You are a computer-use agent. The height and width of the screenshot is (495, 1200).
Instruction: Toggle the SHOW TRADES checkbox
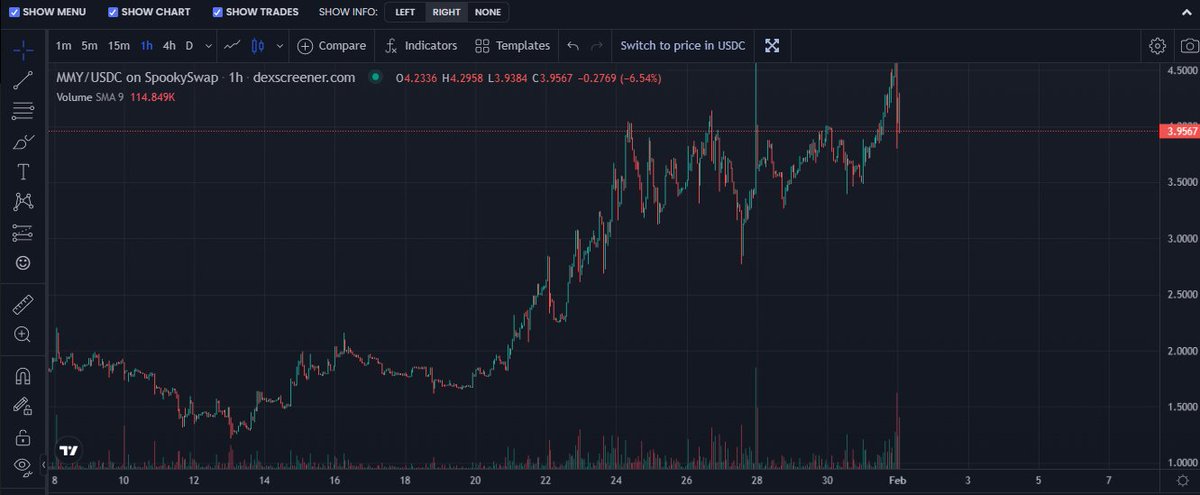[x=218, y=12]
